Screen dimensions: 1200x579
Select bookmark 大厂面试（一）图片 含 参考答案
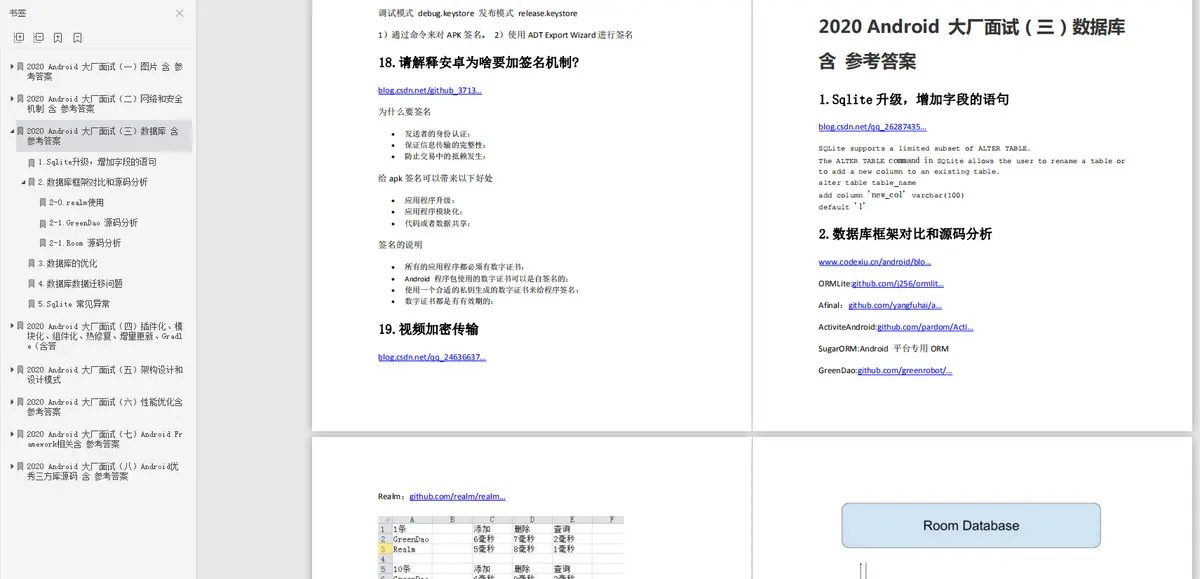pos(105,72)
